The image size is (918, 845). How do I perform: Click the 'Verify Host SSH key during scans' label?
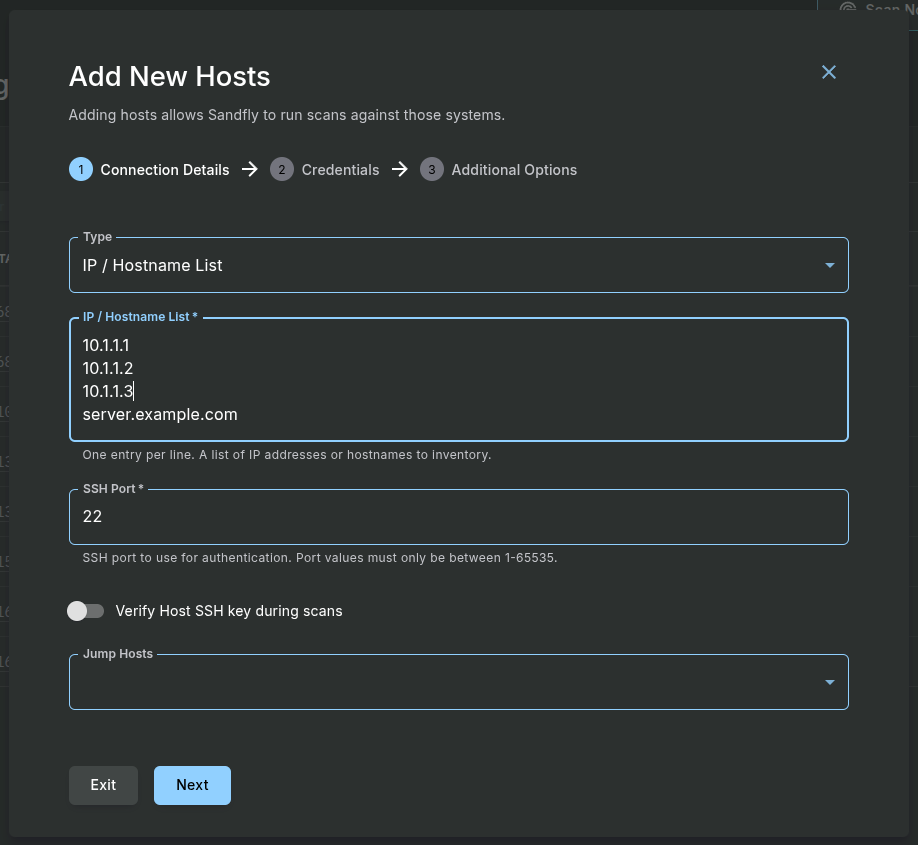pos(229,611)
